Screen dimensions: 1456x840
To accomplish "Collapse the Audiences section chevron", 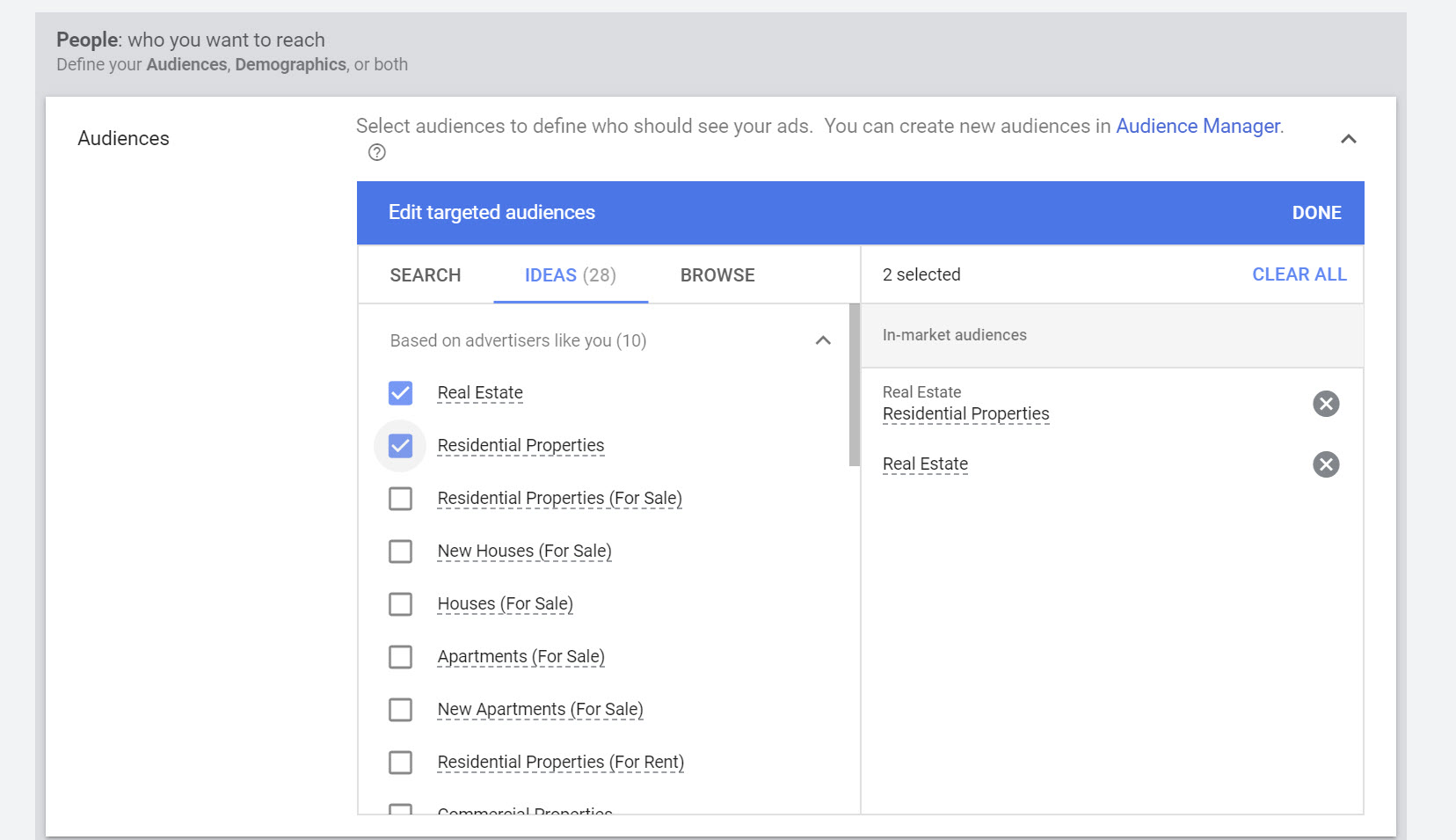I will (x=1348, y=139).
